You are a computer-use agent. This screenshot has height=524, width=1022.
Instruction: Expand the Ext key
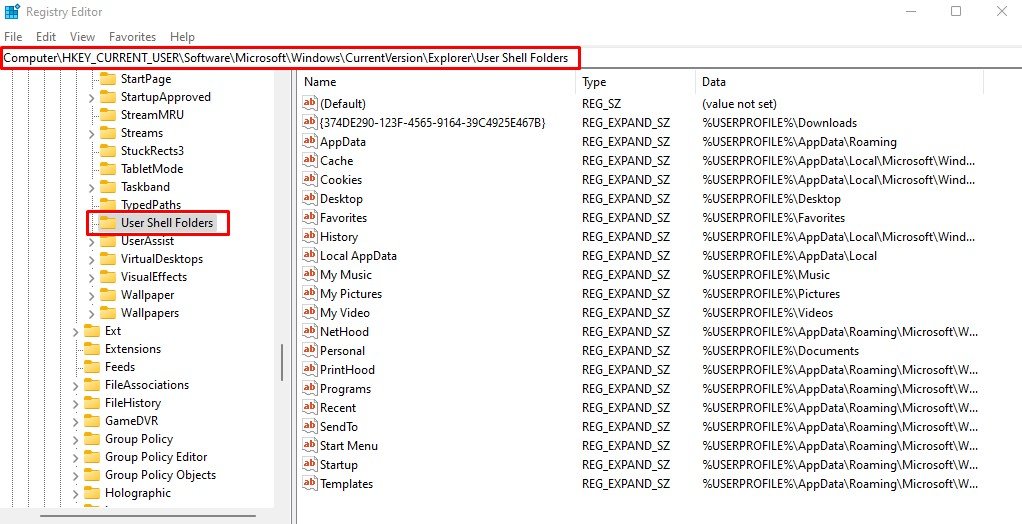click(x=76, y=331)
